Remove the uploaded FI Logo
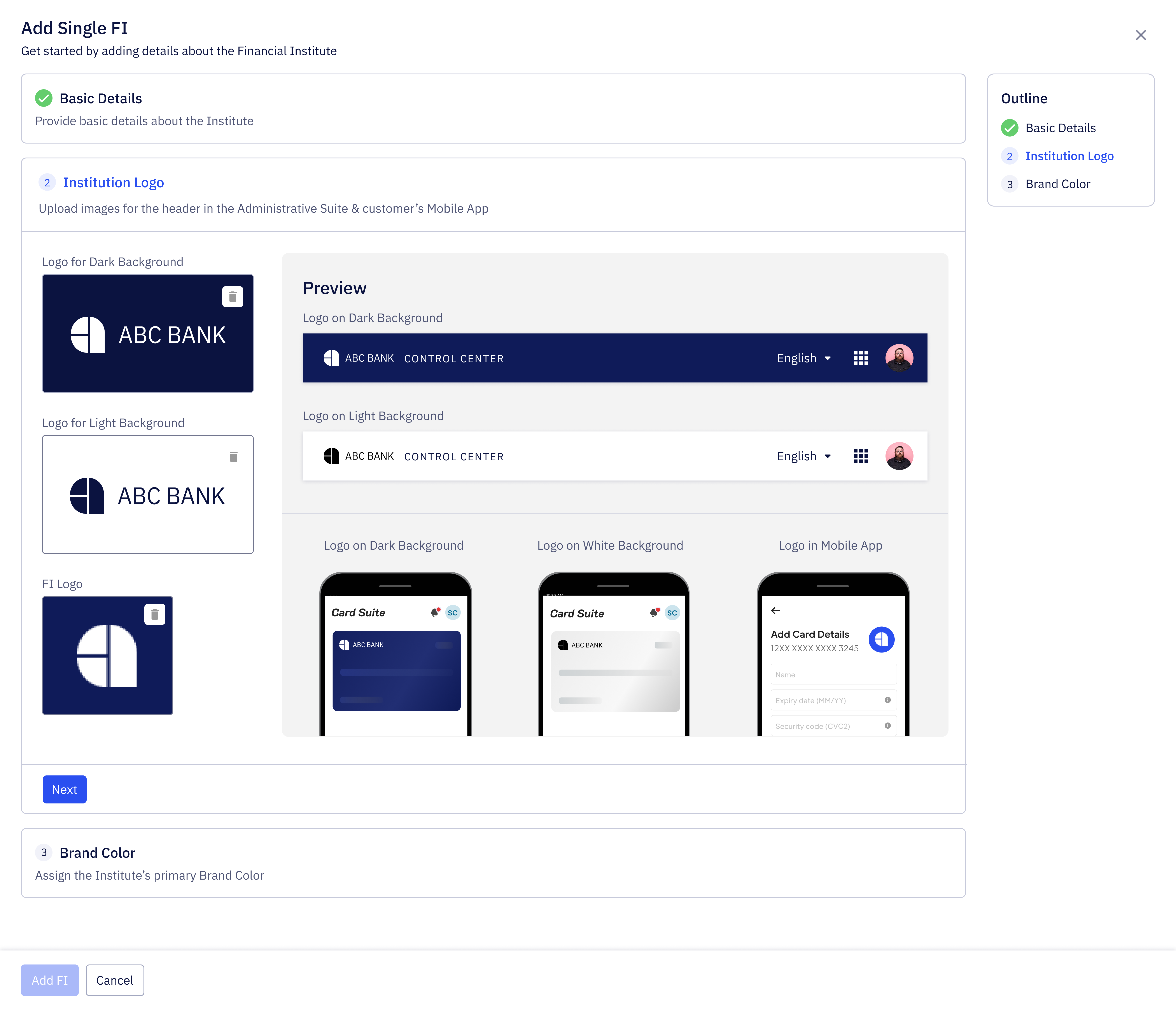Screen dimensions: 1176x1010 pyautogui.click(x=155, y=614)
